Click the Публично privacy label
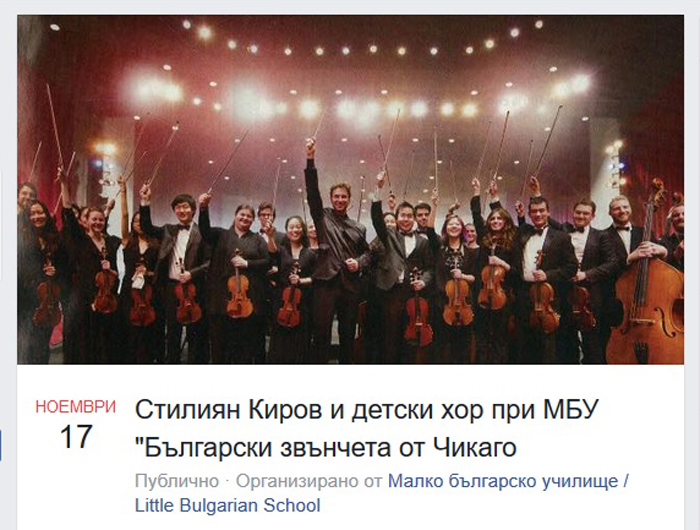 pos(177,481)
